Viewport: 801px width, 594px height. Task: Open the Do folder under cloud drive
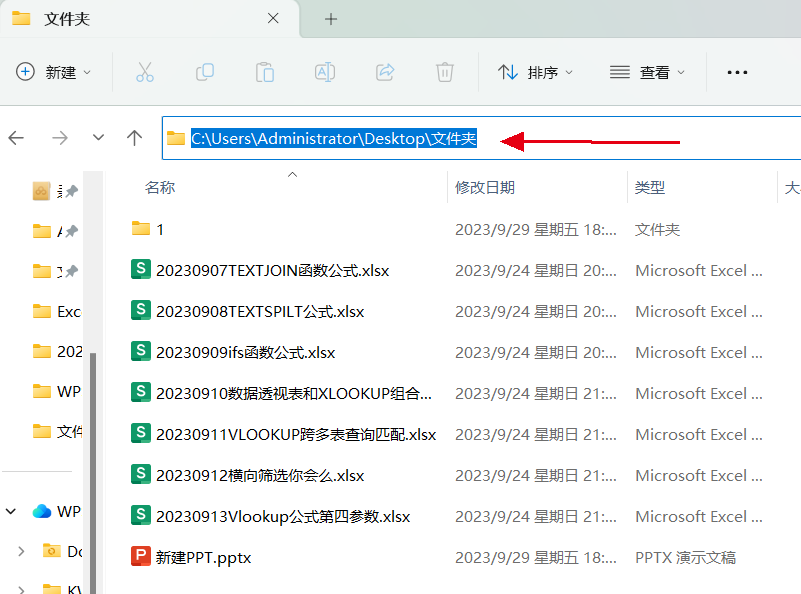(63, 552)
